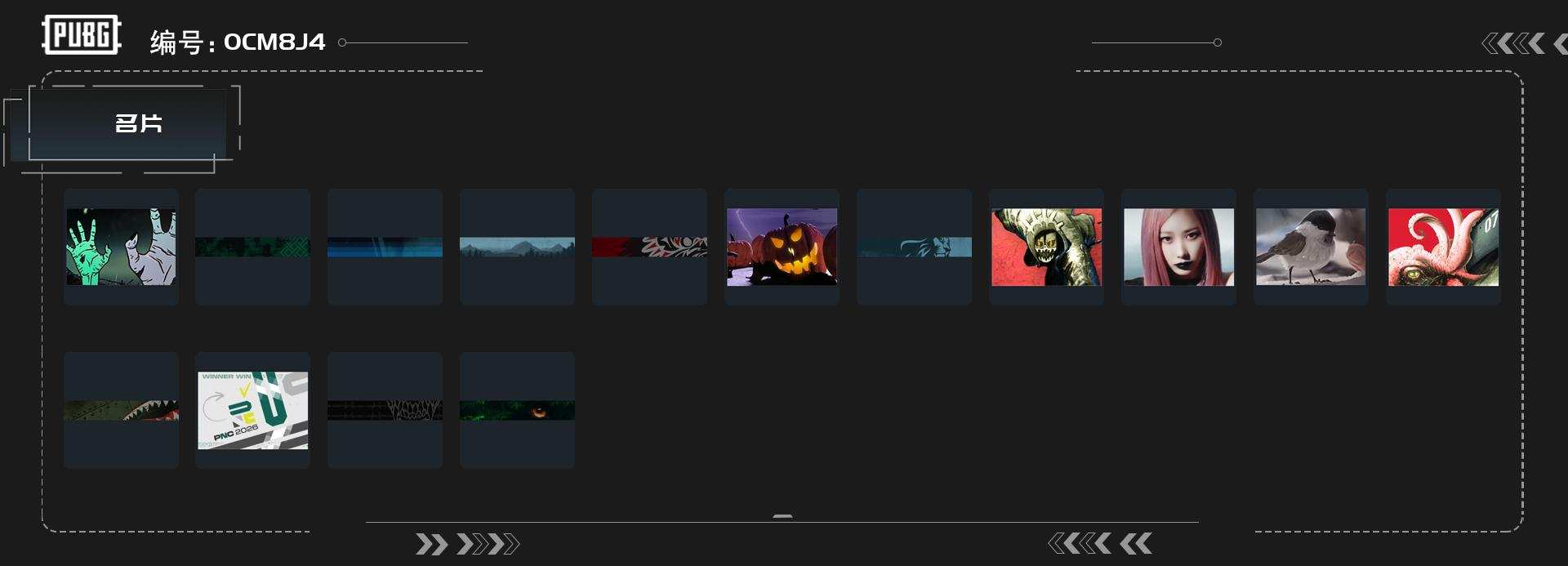The width and height of the screenshot is (1568, 566).
Task: Choose the pink-haired woman nameplate
Action: point(1178,247)
